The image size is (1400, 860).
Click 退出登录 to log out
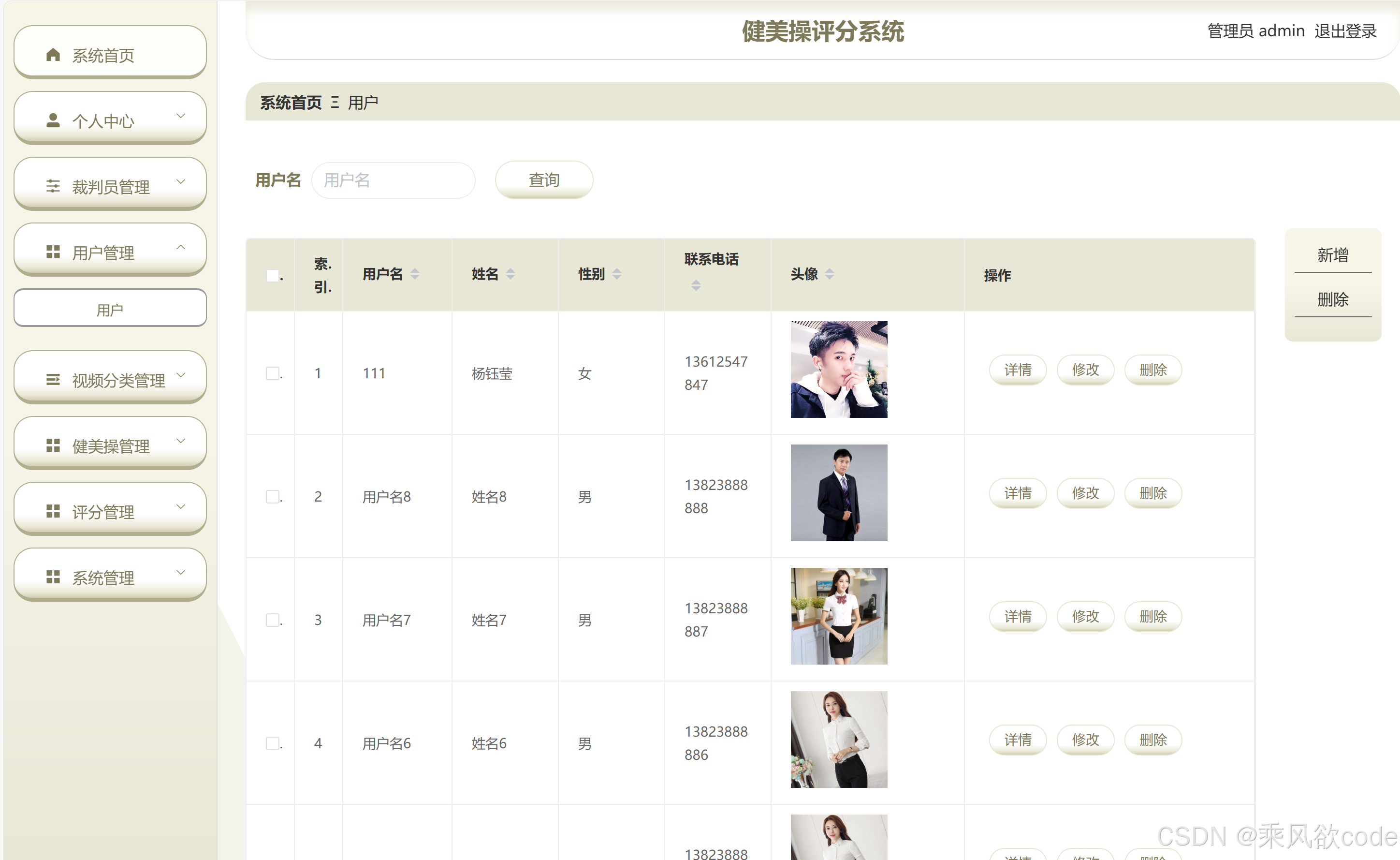(1345, 31)
